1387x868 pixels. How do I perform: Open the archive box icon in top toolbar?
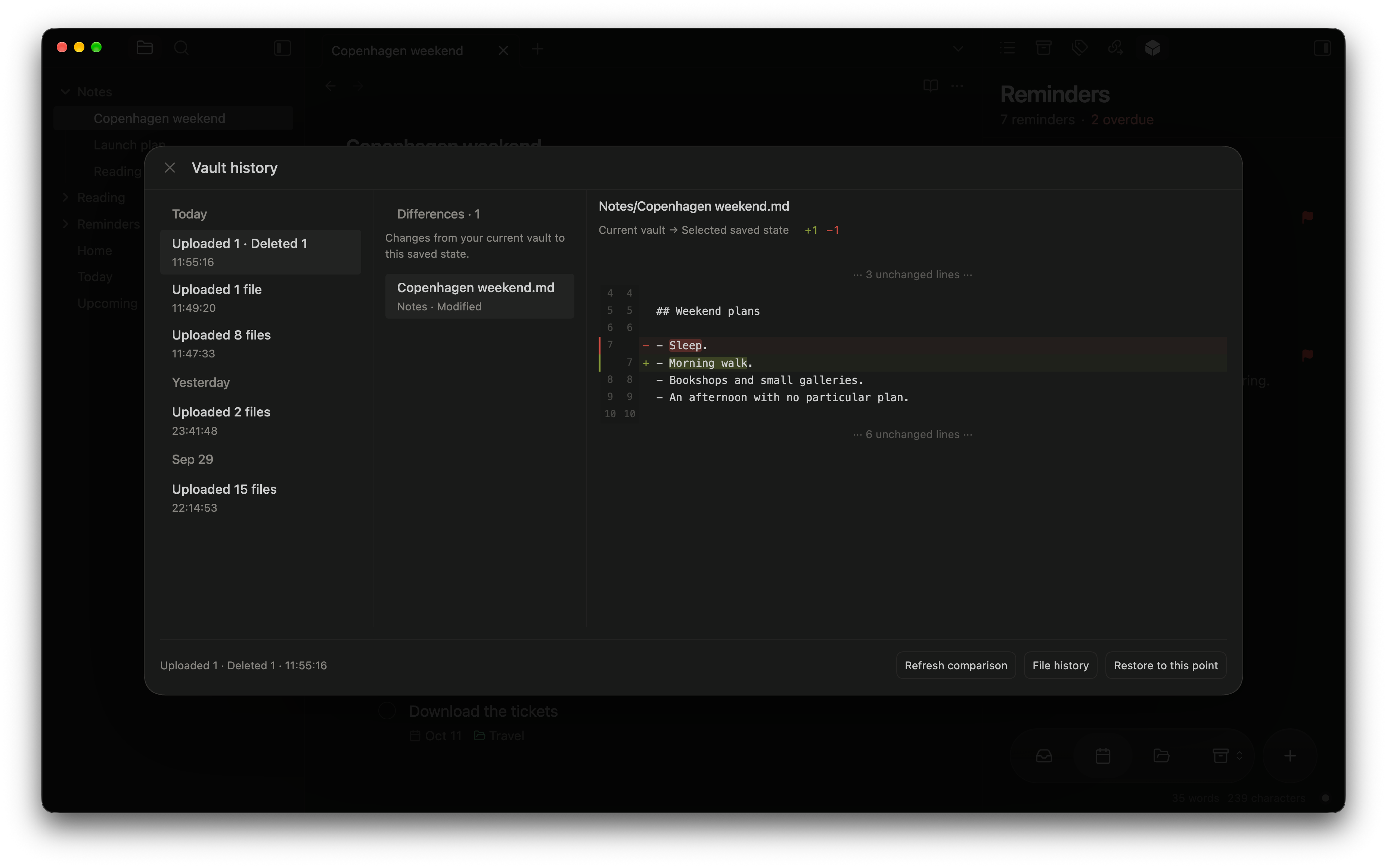tap(1043, 48)
